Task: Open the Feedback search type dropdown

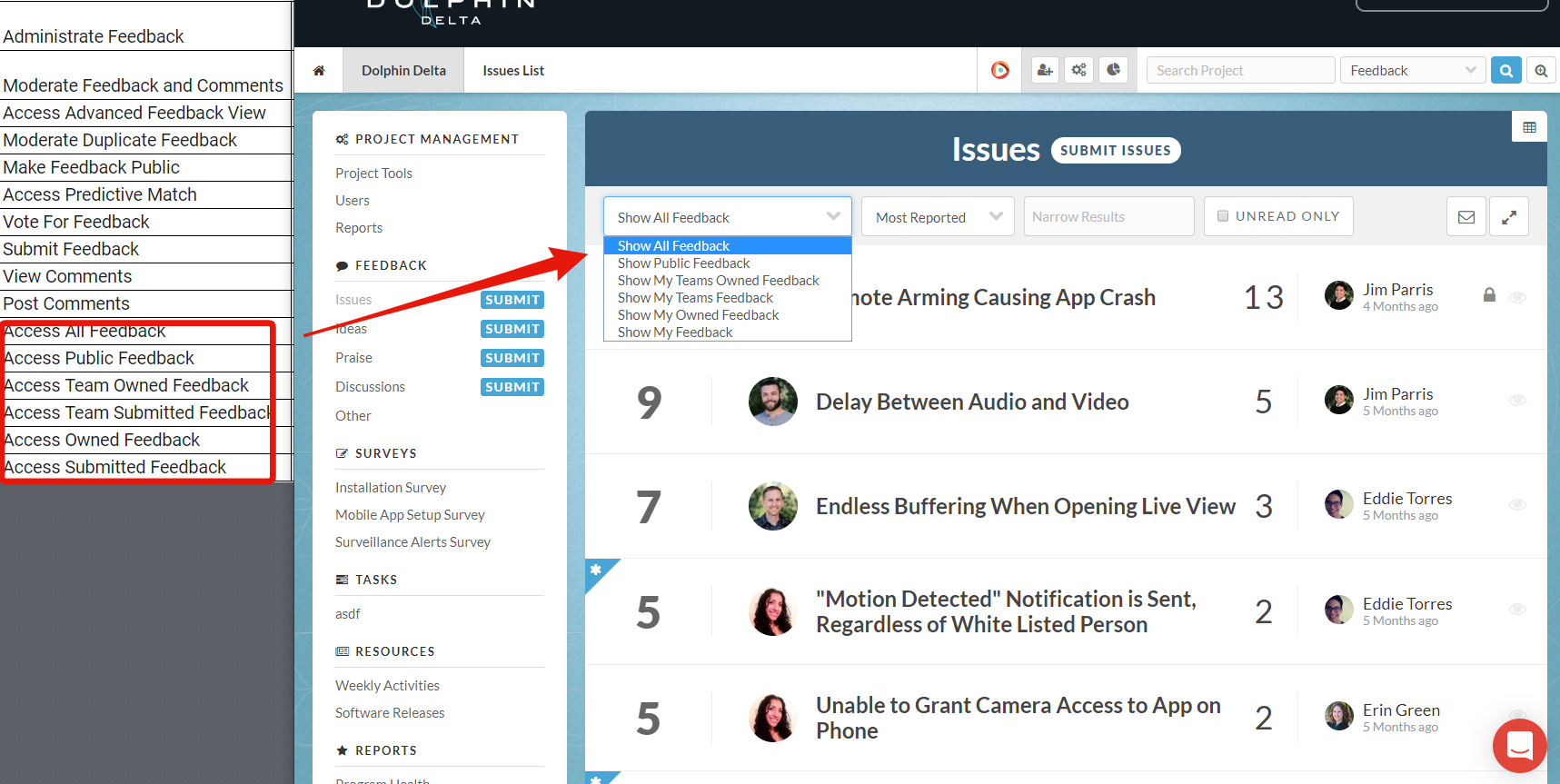Action: pos(1413,70)
